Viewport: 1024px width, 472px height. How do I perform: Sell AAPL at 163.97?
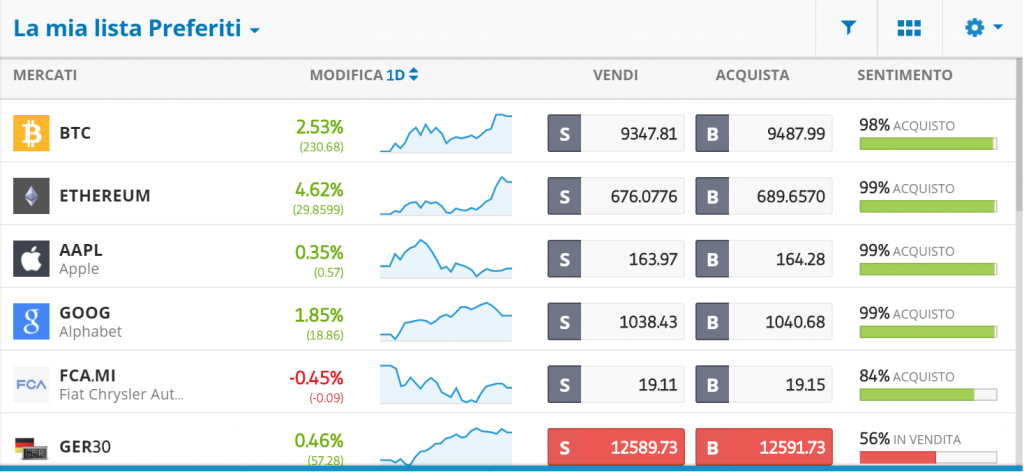click(616, 259)
